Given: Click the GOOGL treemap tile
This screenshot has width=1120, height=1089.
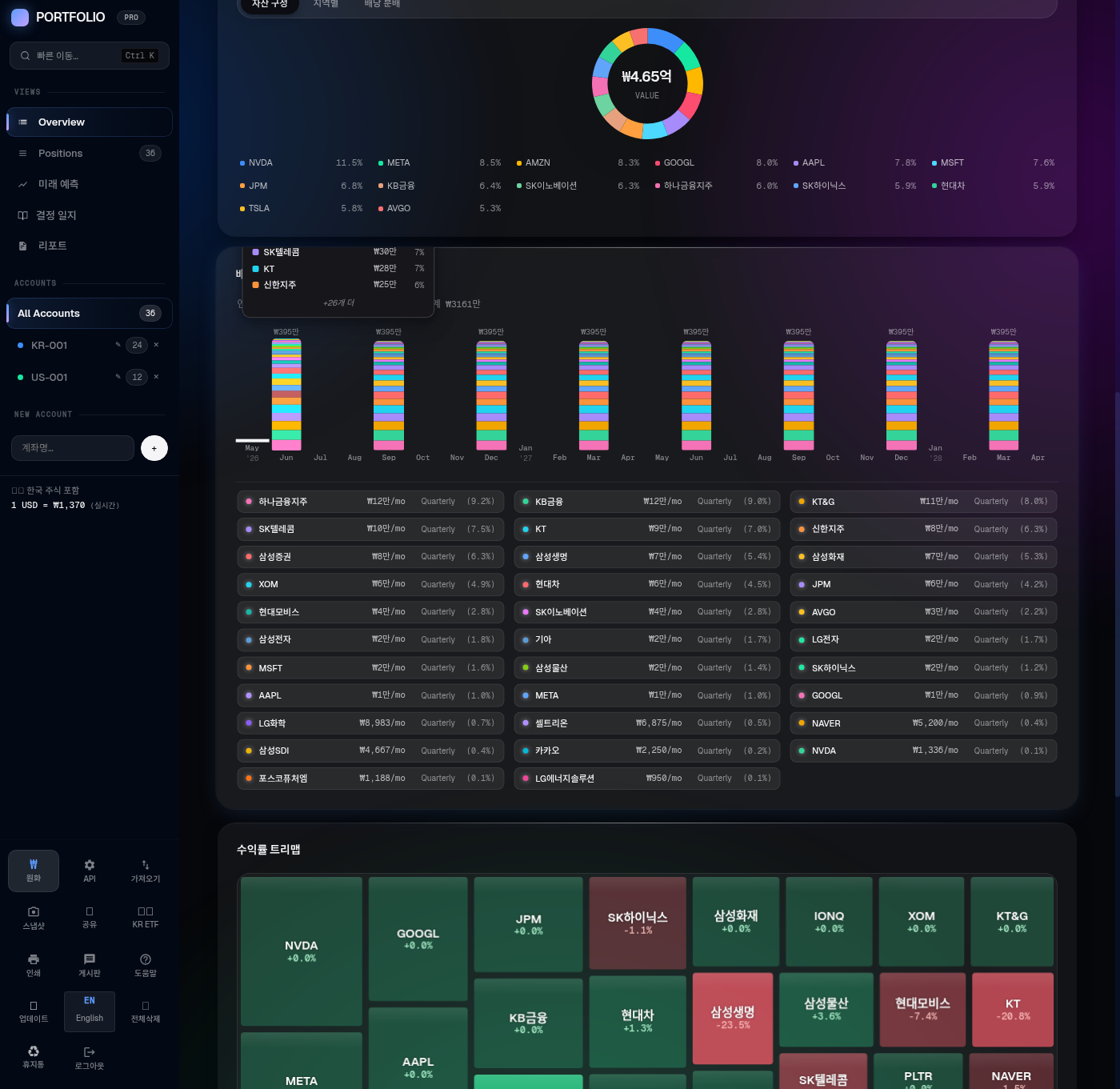Looking at the screenshot, I should click(418, 939).
